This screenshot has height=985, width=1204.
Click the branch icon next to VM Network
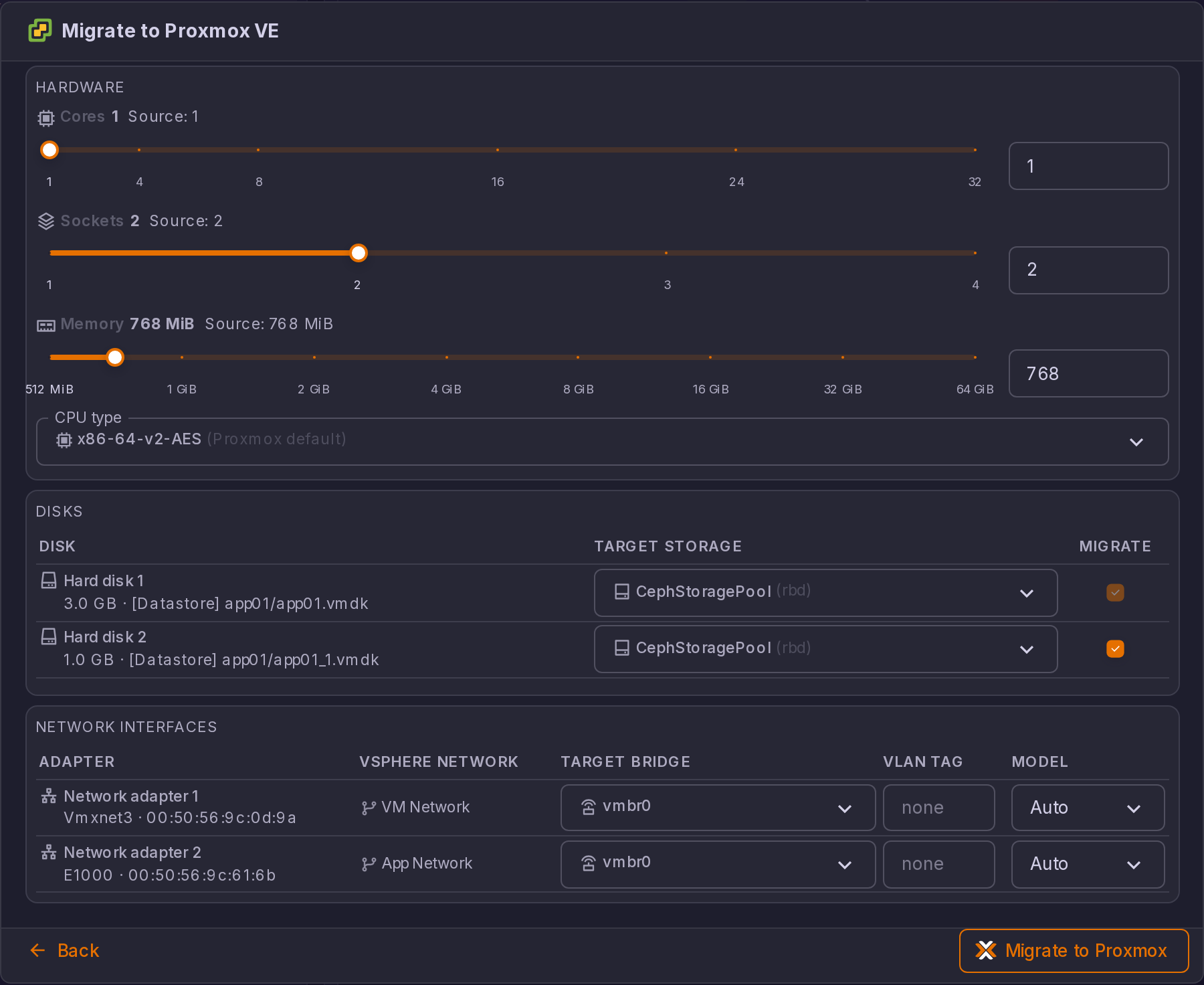(368, 808)
